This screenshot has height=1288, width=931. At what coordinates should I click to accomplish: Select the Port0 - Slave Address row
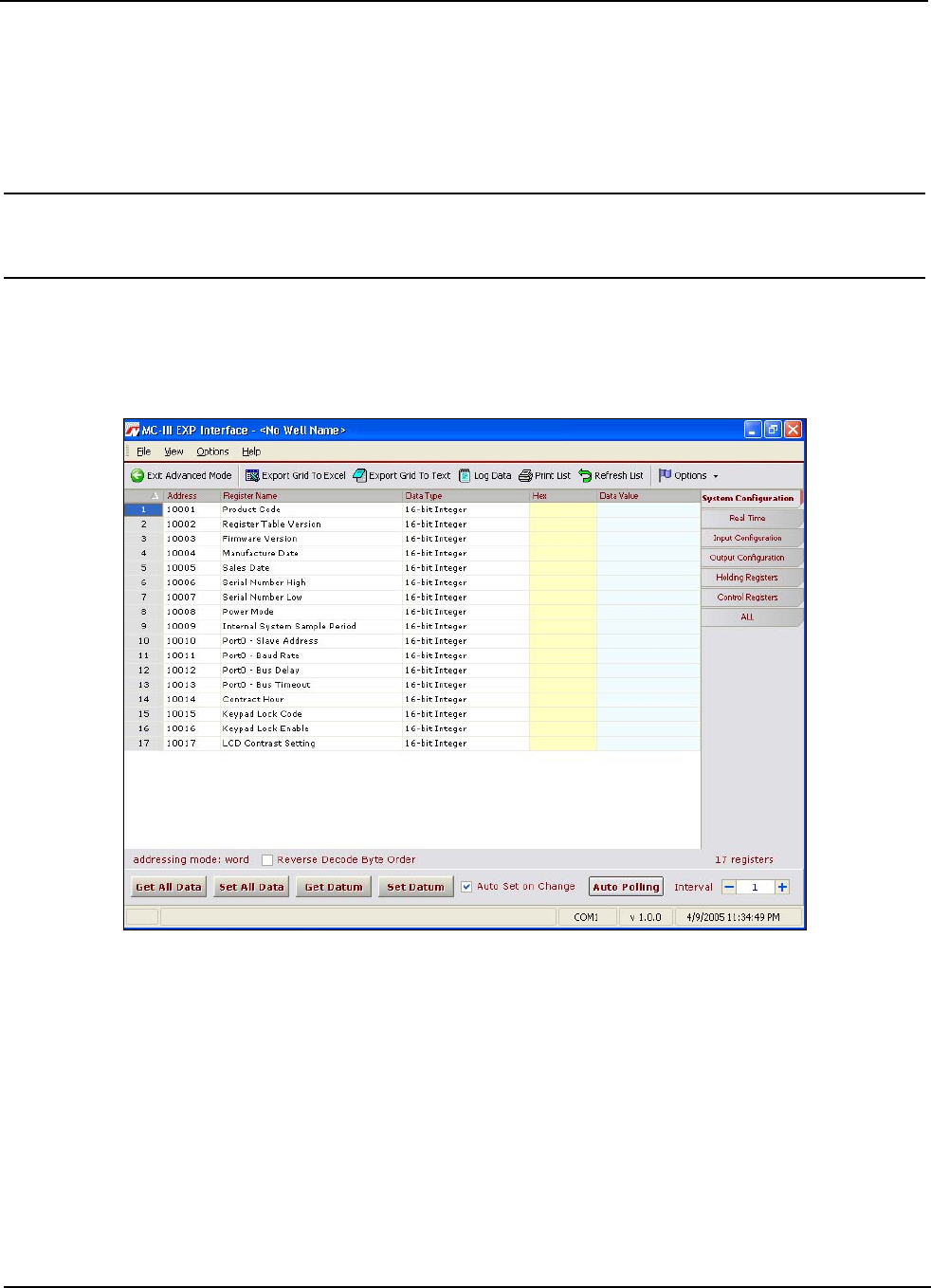412,641
